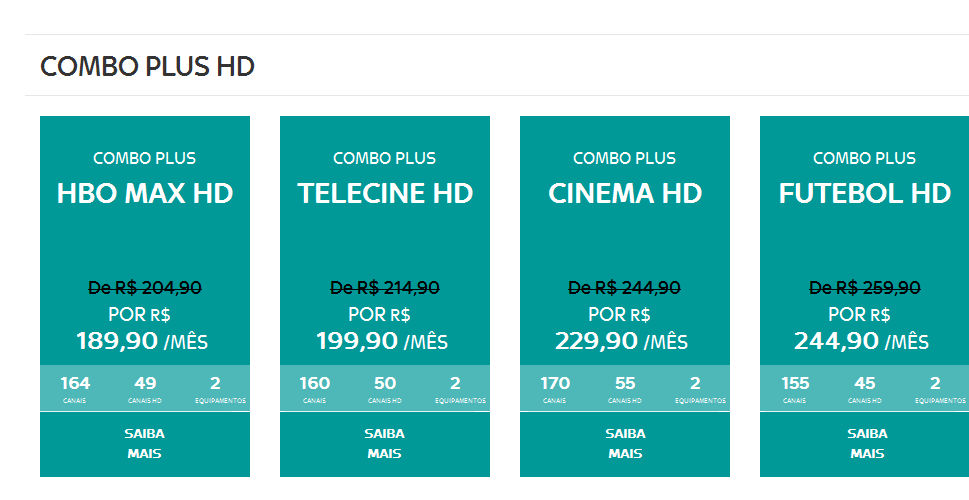Click the struck-through De R$ 259,90 price
The height and width of the screenshot is (500, 969).
[865, 287]
